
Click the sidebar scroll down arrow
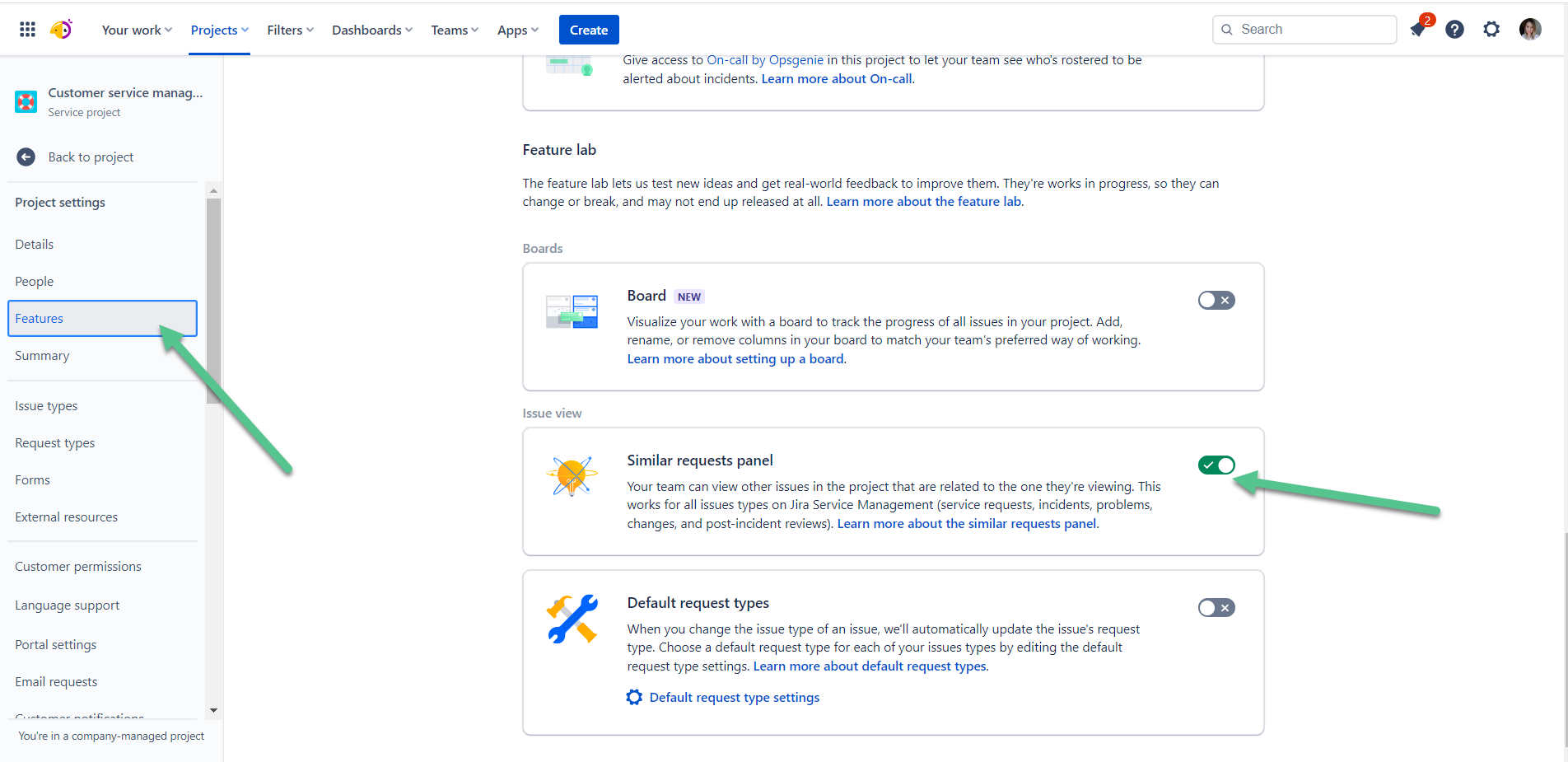pyautogui.click(x=214, y=710)
